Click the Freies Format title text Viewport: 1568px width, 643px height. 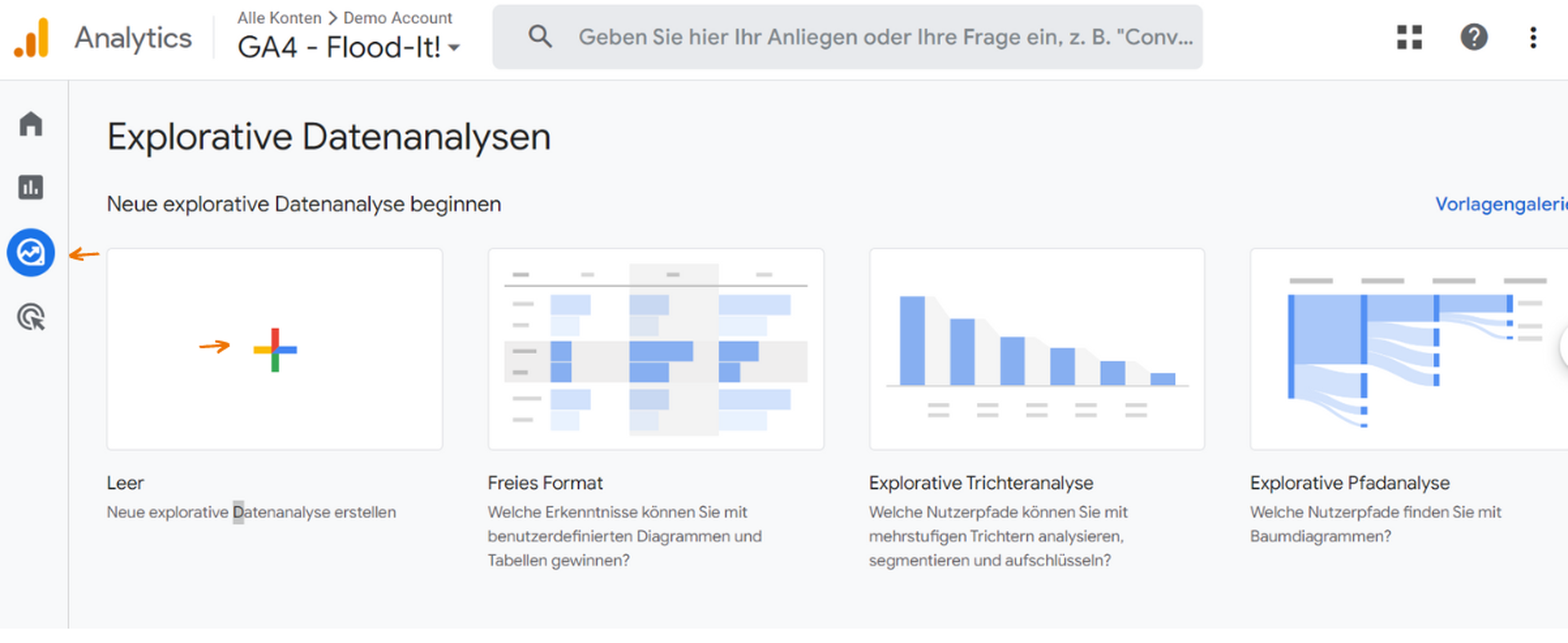coord(545,483)
